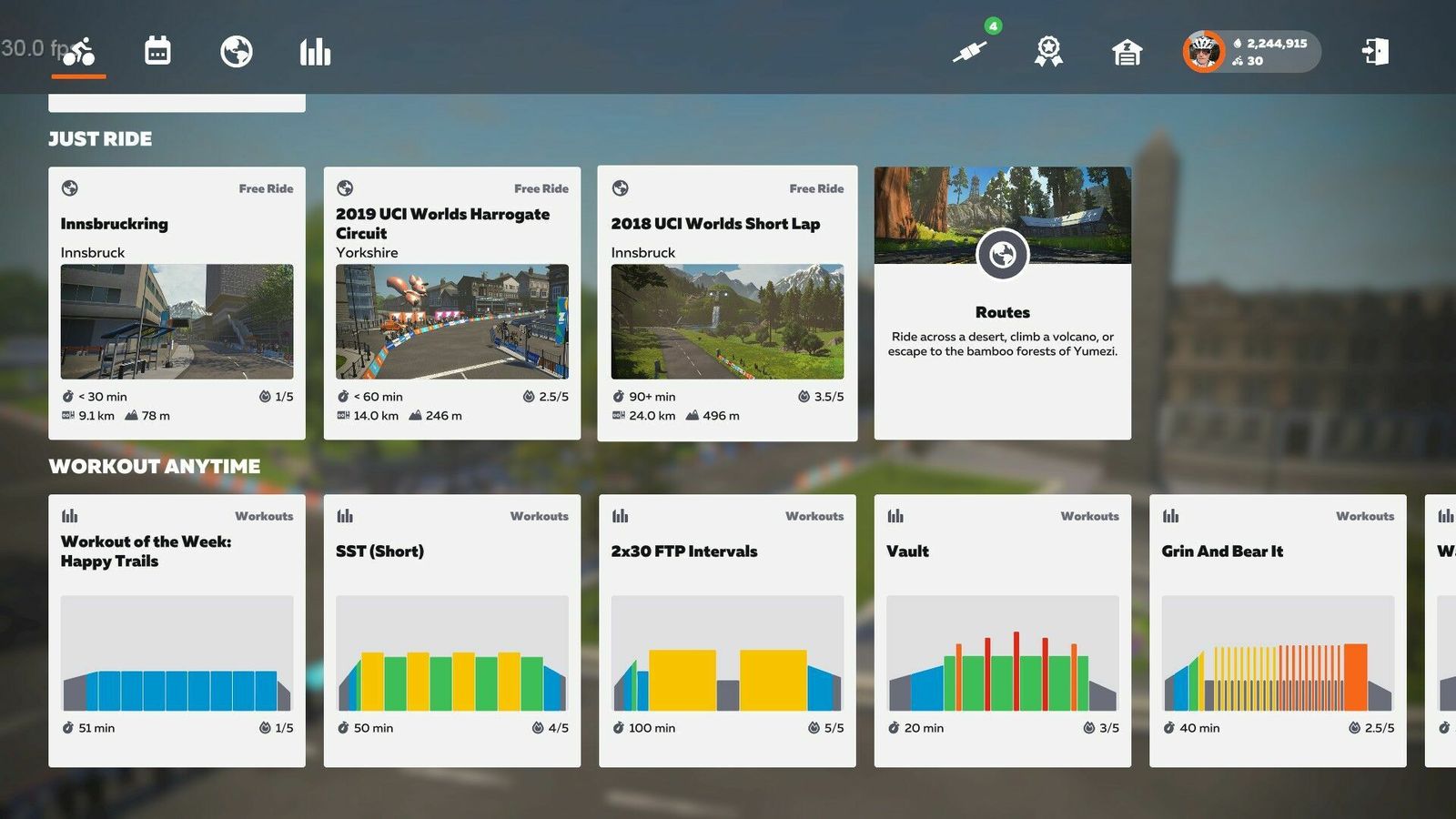Open the garage house icon
This screenshot has width=1456, height=819.
point(1127,52)
